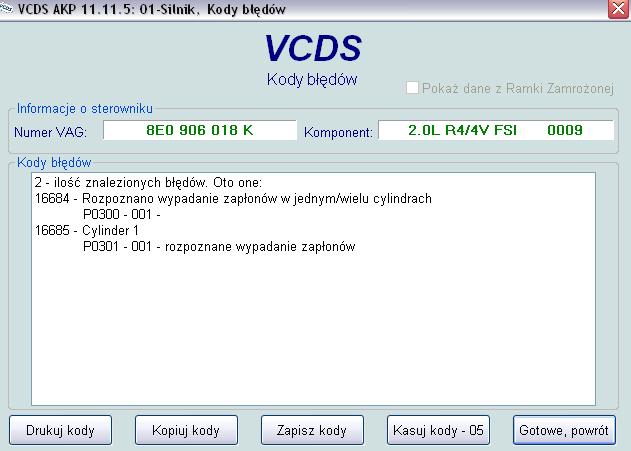Click the Komponent field 2.0L R4/4V FSI
Image resolution: width=631 pixels, height=451 pixels.
pyautogui.click(x=496, y=130)
